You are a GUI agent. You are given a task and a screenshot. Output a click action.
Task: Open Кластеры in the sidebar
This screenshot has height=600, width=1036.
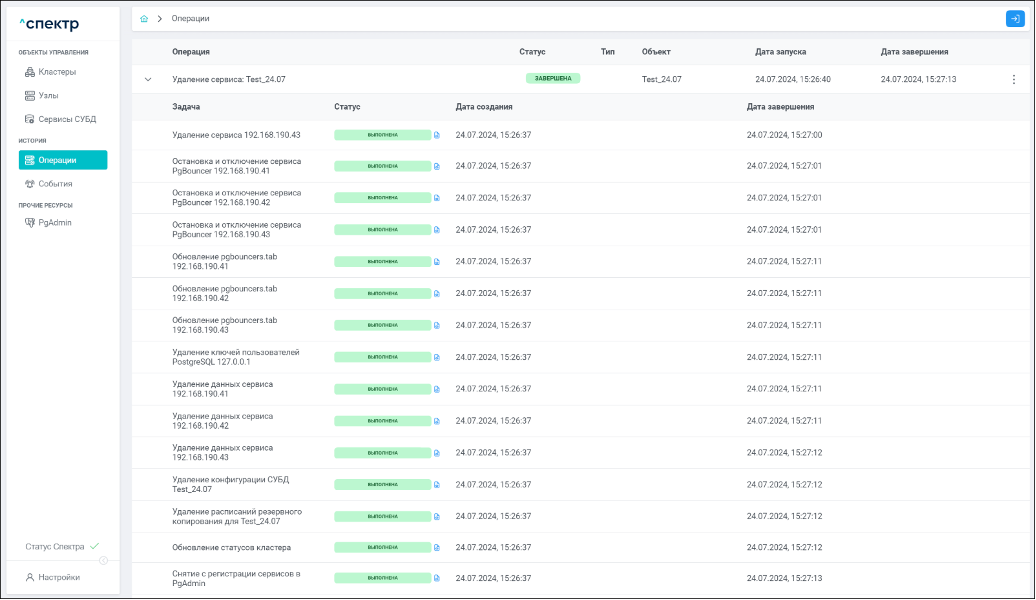point(56,72)
